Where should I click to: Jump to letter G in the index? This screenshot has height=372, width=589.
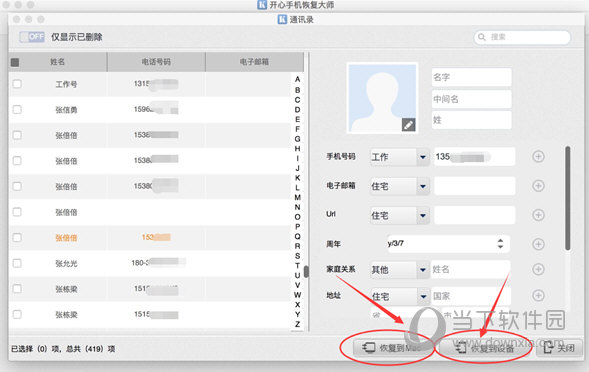[298, 139]
